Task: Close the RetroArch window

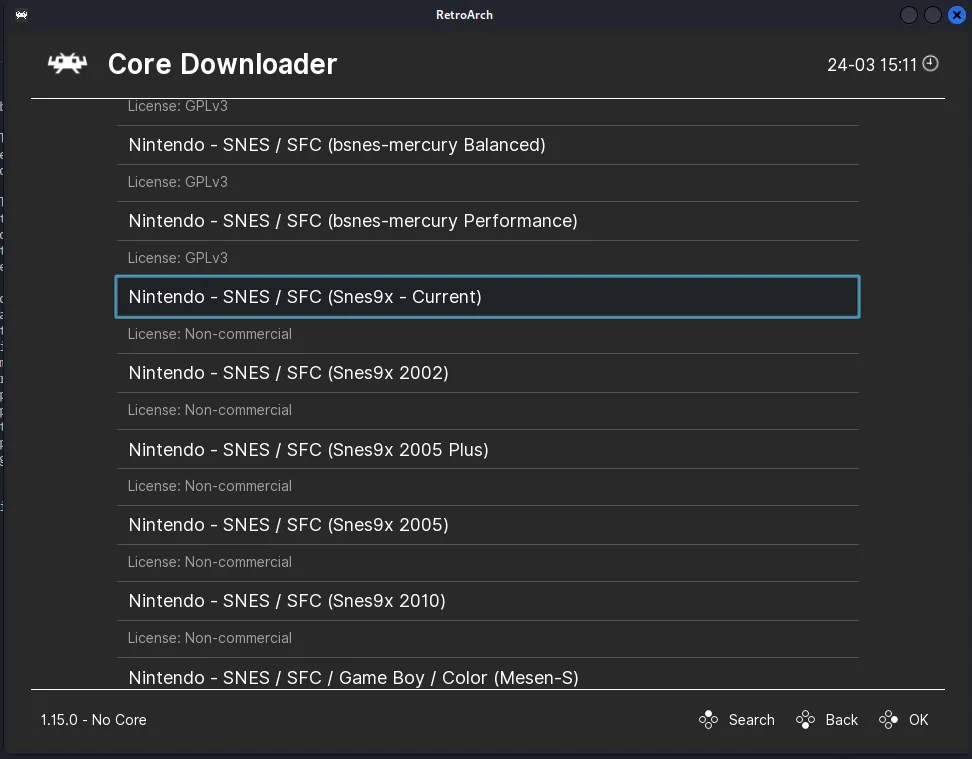Action: pyautogui.click(x=956, y=15)
